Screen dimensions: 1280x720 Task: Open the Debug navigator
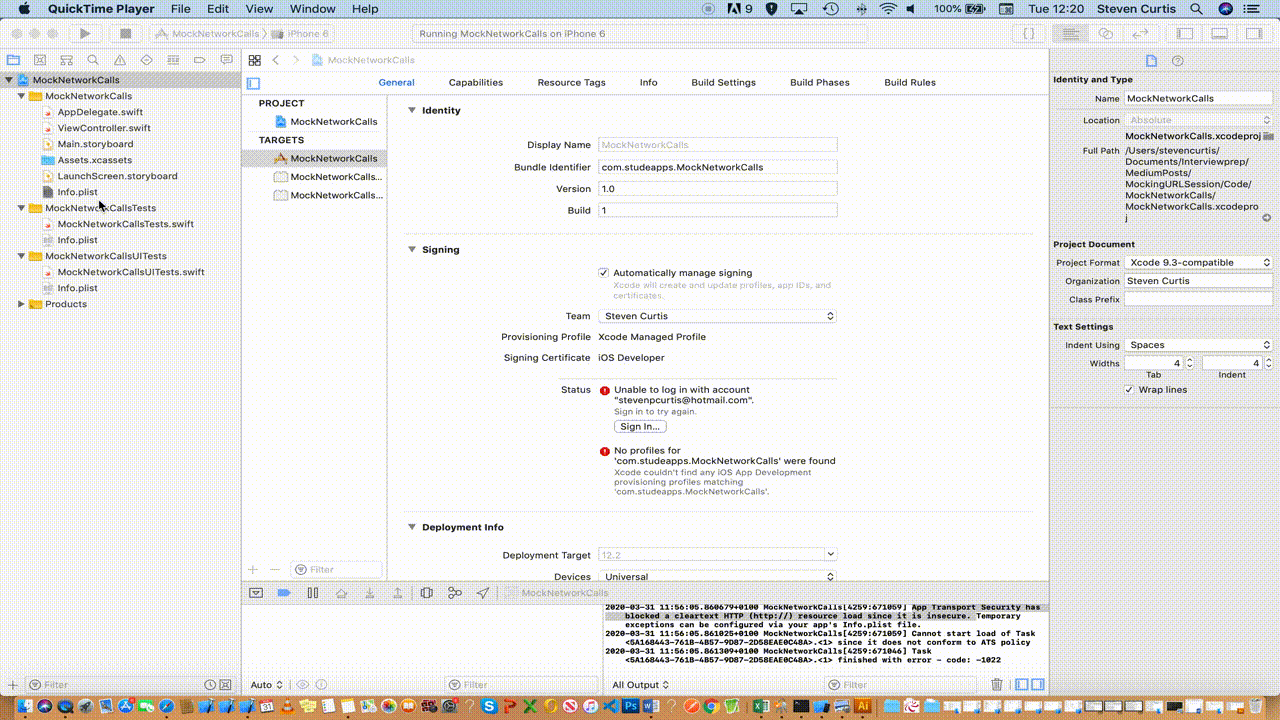[x=173, y=60]
